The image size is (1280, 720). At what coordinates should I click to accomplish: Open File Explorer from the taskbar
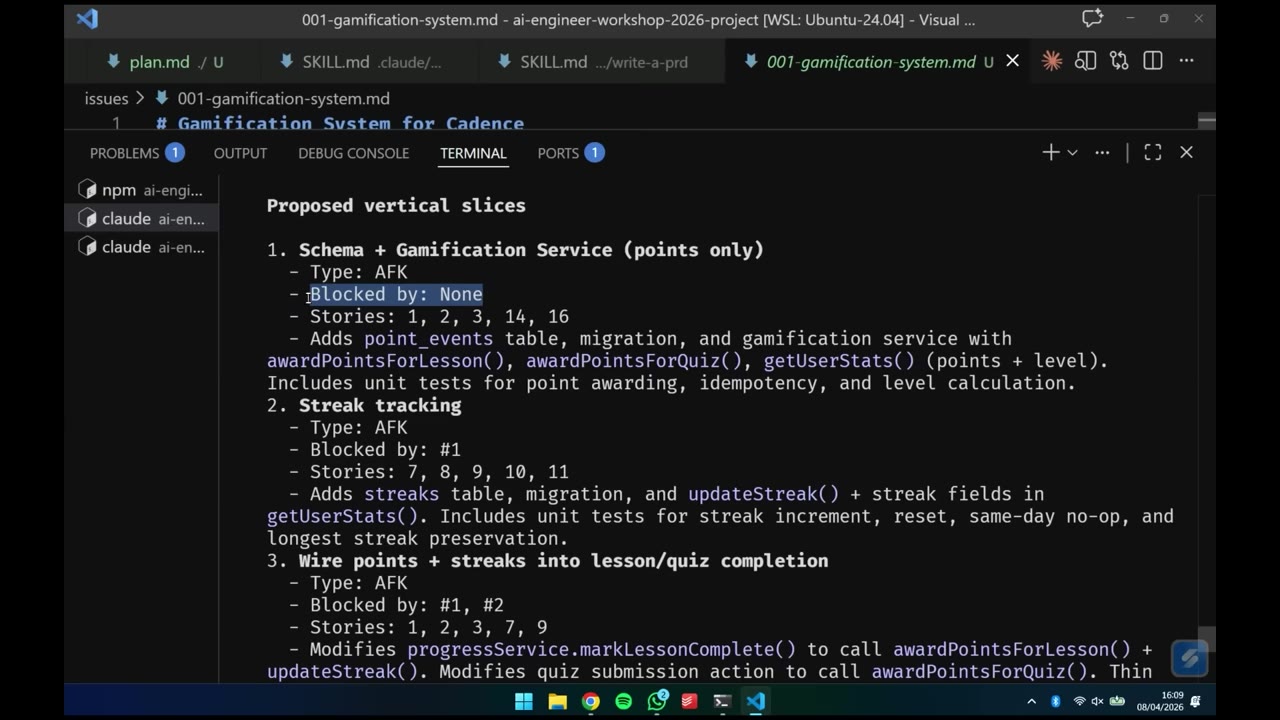pyautogui.click(x=557, y=701)
